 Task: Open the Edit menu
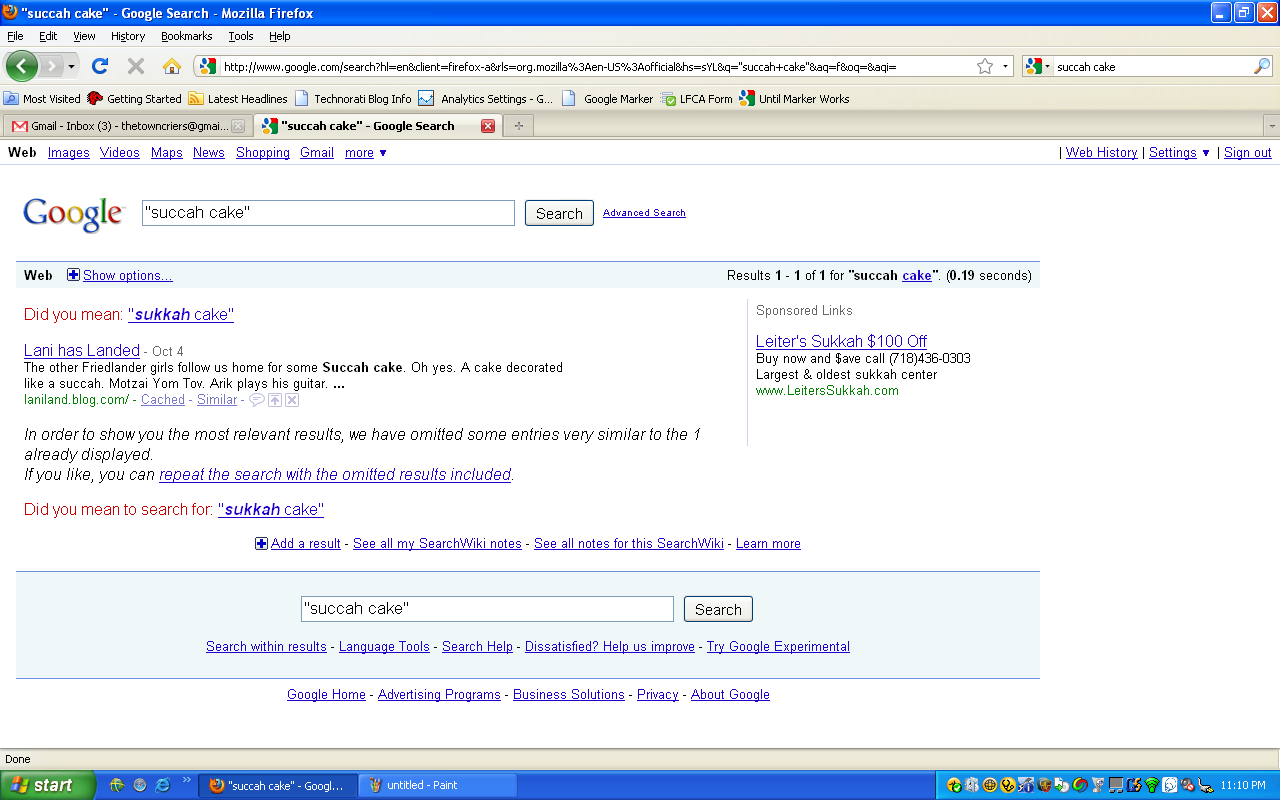click(x=48, y=36)
